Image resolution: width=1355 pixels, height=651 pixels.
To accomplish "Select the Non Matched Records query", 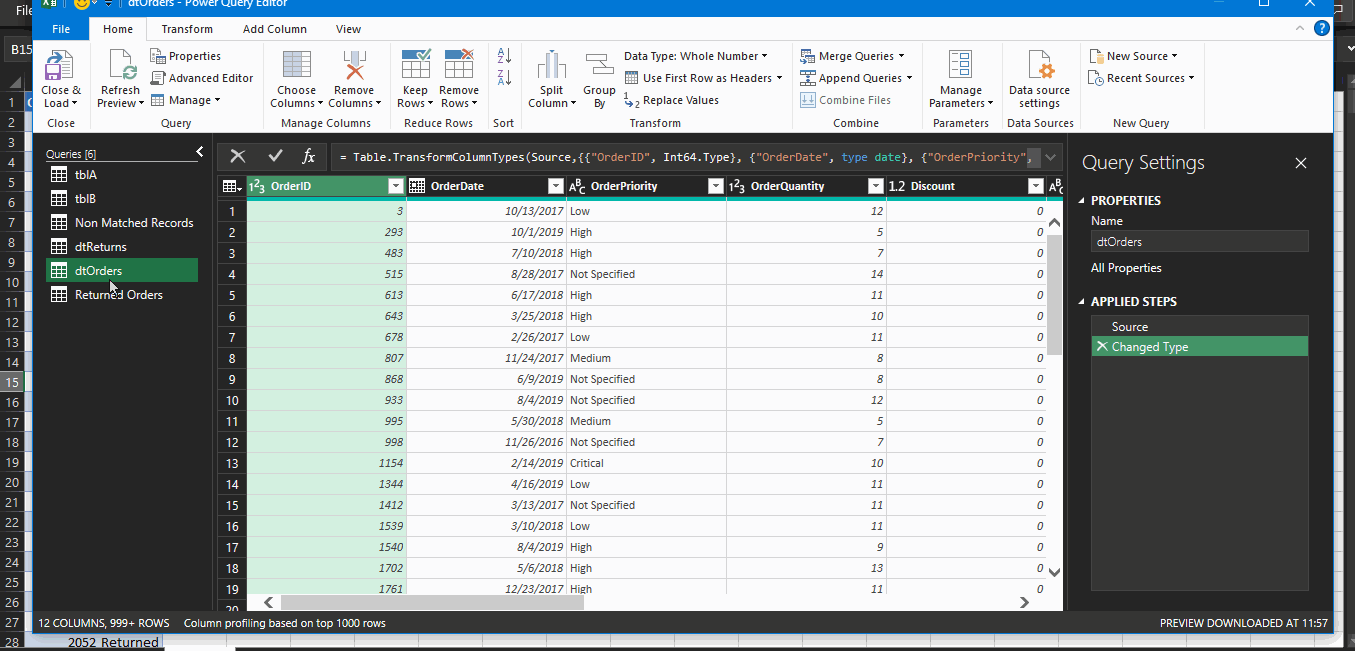I will pyautogui.click(x=122, y=223).
